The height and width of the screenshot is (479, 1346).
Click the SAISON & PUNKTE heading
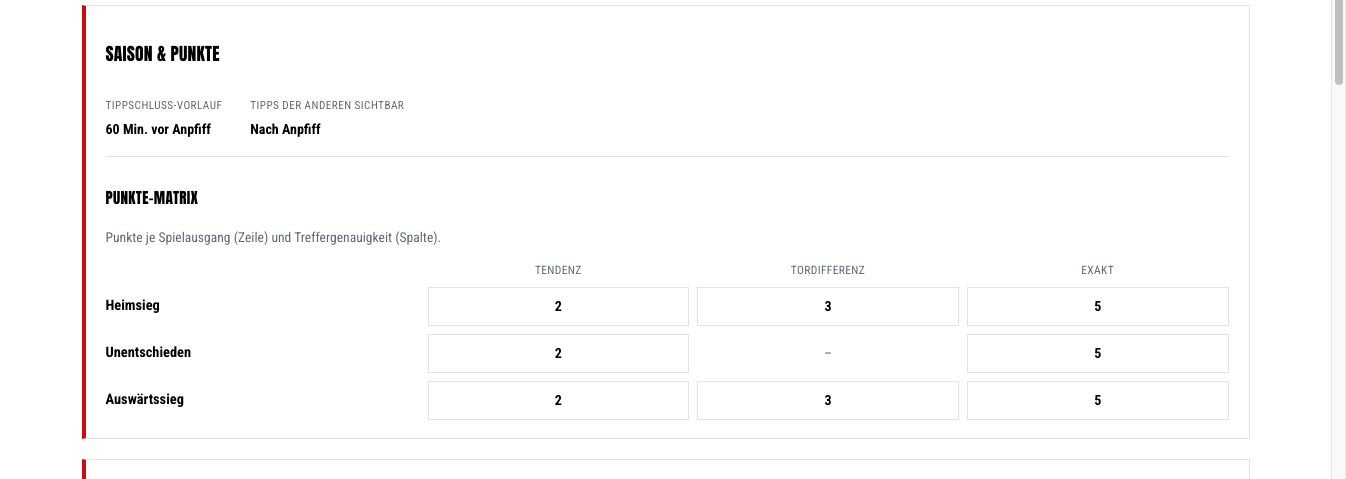[162, 54]
